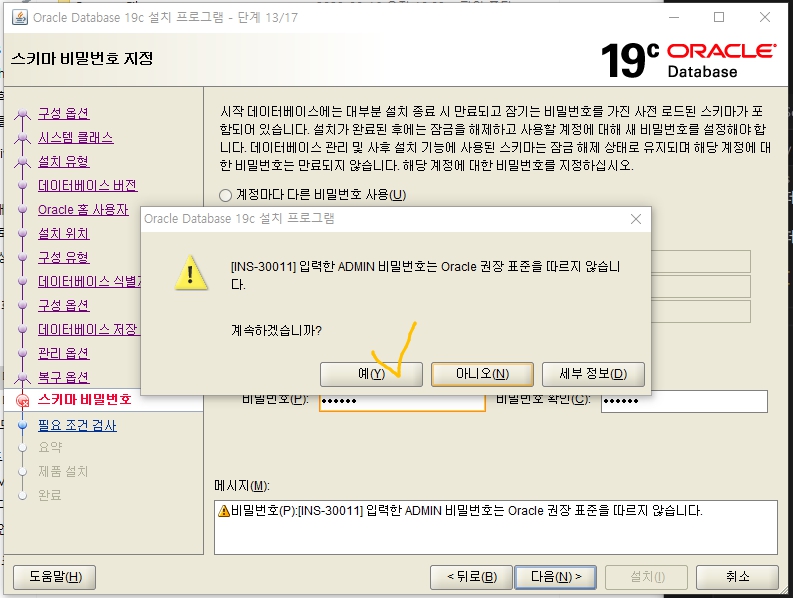The width and height of the screenshot is (793, 598).
Task: Click the step node icon beside 필요 조건 검사
Action: (22, 425)
